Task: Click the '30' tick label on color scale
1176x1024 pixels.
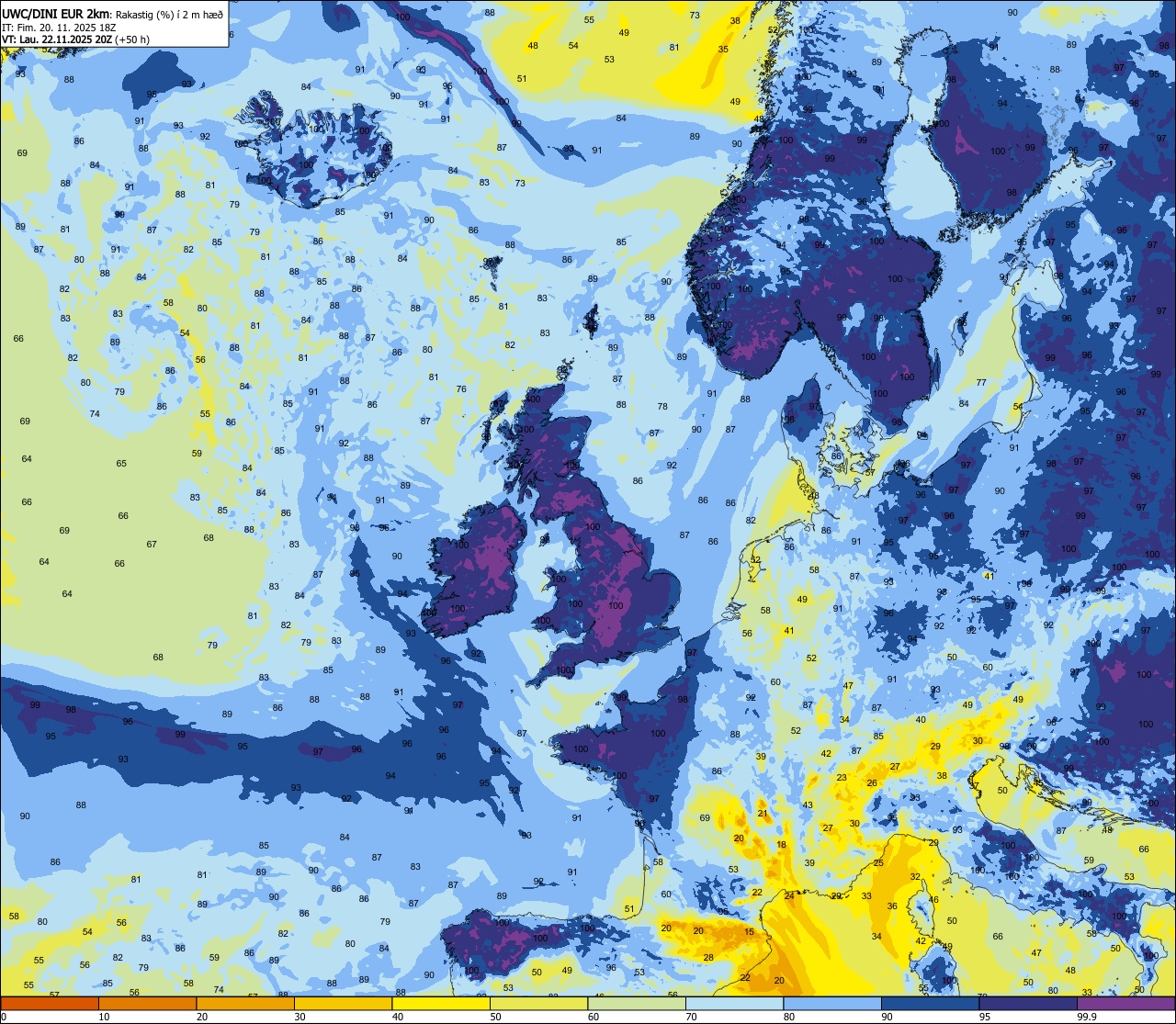Action: click(x=300, y=1017)
